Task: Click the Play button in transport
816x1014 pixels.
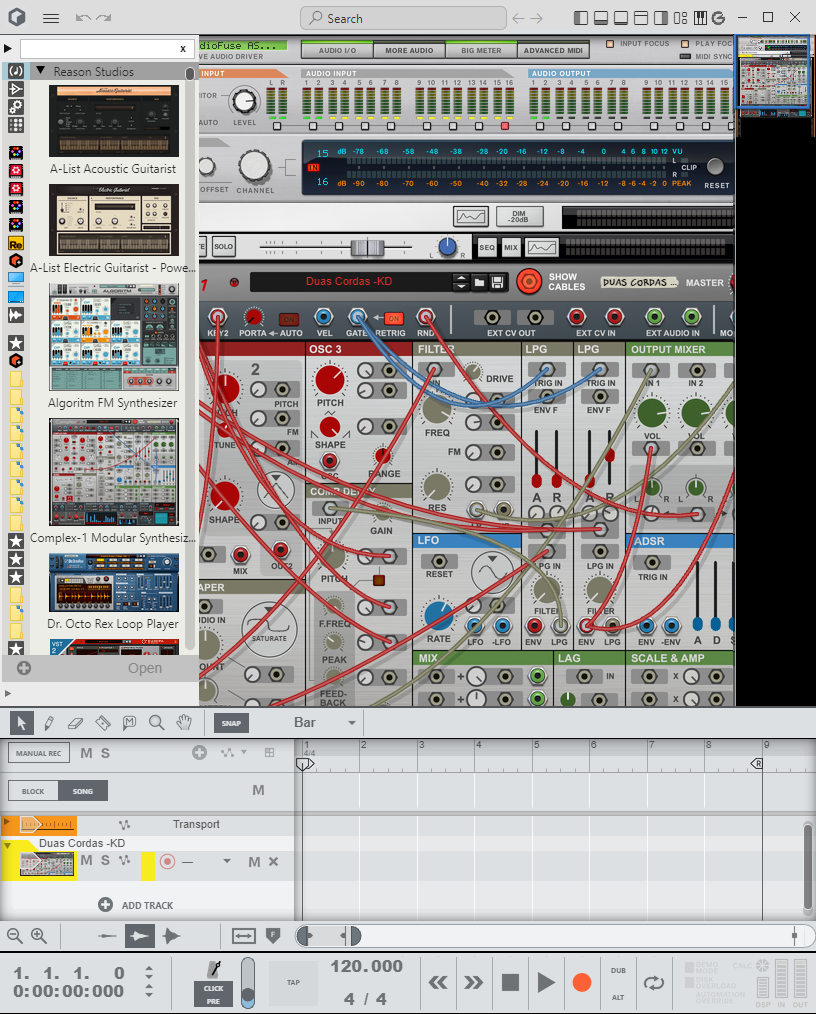Action: (546, 982)
